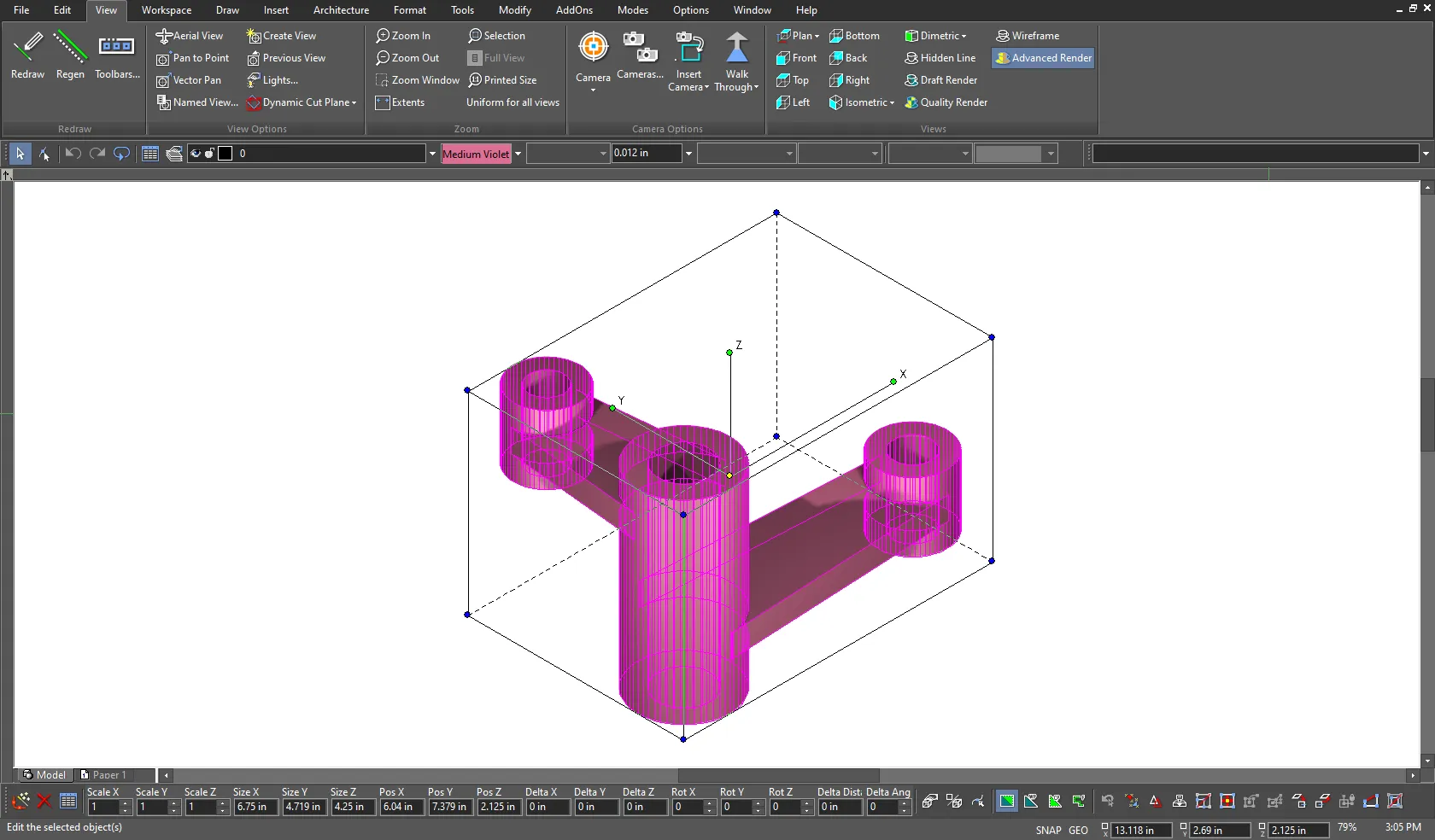The height and width of the screenshot is (840, 1435).
Task: Select the Walk Through camera tool
Action: pos(736,48)
